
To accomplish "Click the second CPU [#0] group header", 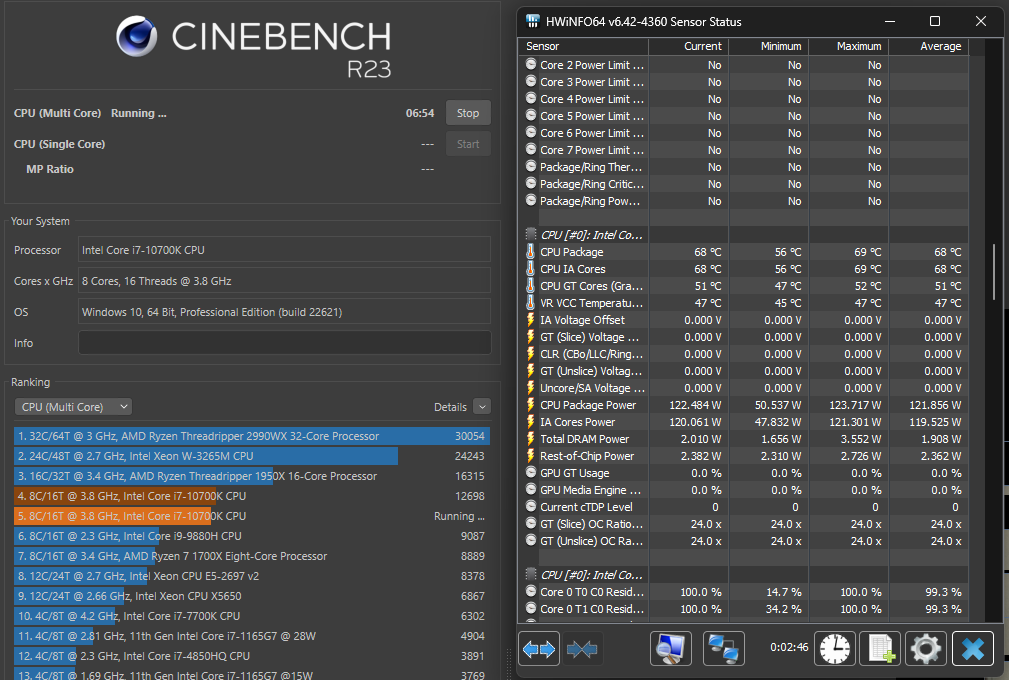I will coord(743,574).
